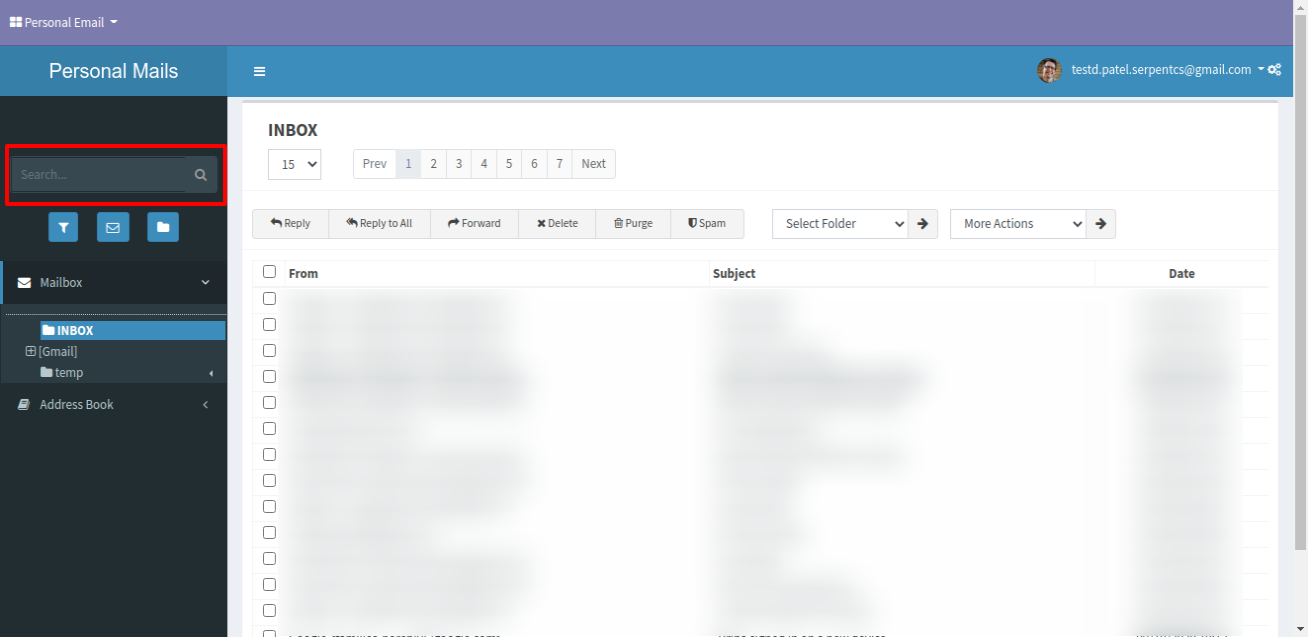Click the Mailbox envelope icon
Viewport: 1308px width, 637px height.
(24, 282)
